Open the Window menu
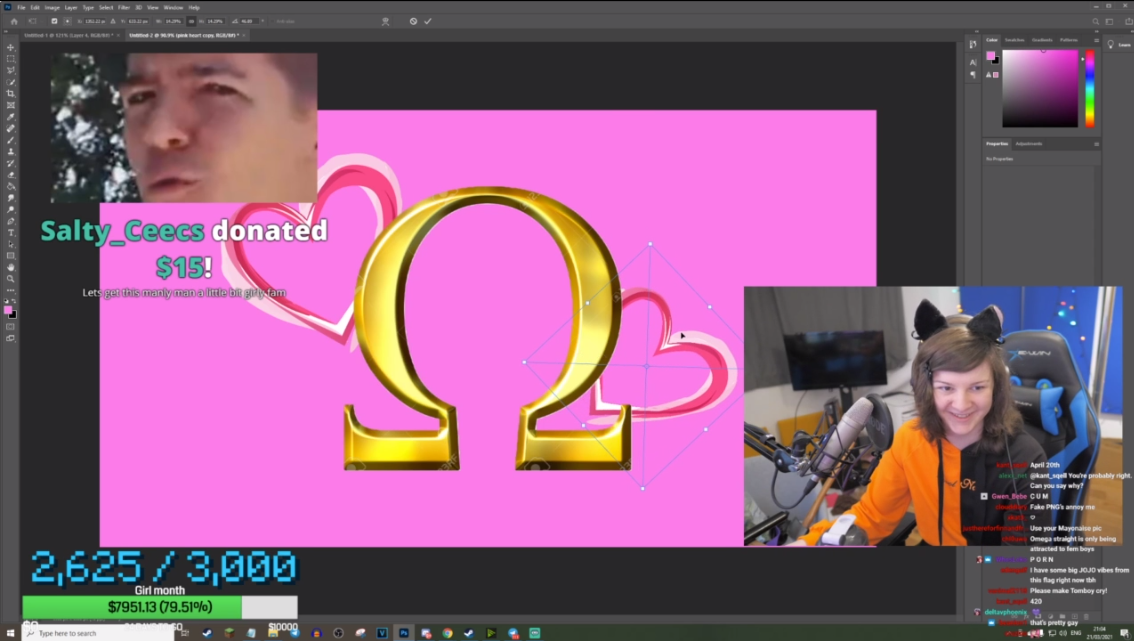 tap(173, 7)
